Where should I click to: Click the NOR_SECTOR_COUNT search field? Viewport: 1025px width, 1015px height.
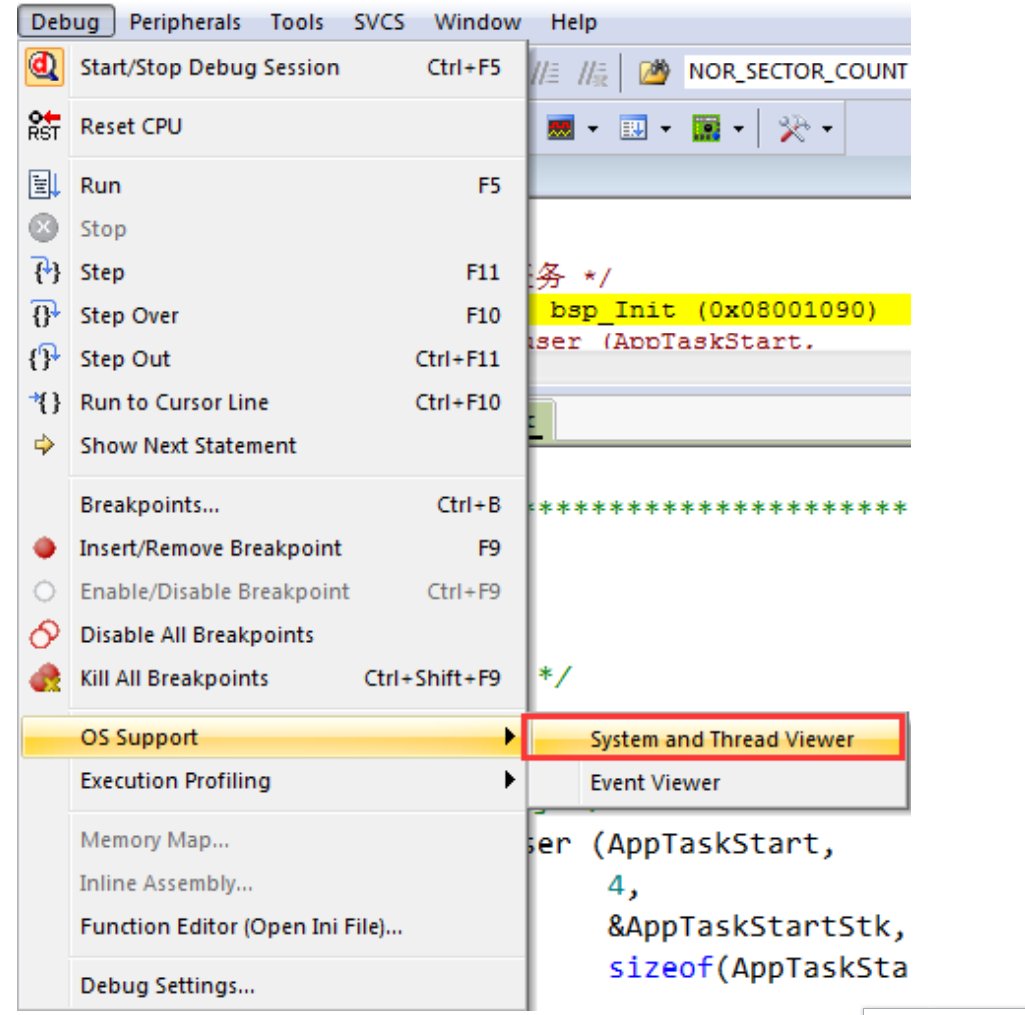(x=798, y=71)
